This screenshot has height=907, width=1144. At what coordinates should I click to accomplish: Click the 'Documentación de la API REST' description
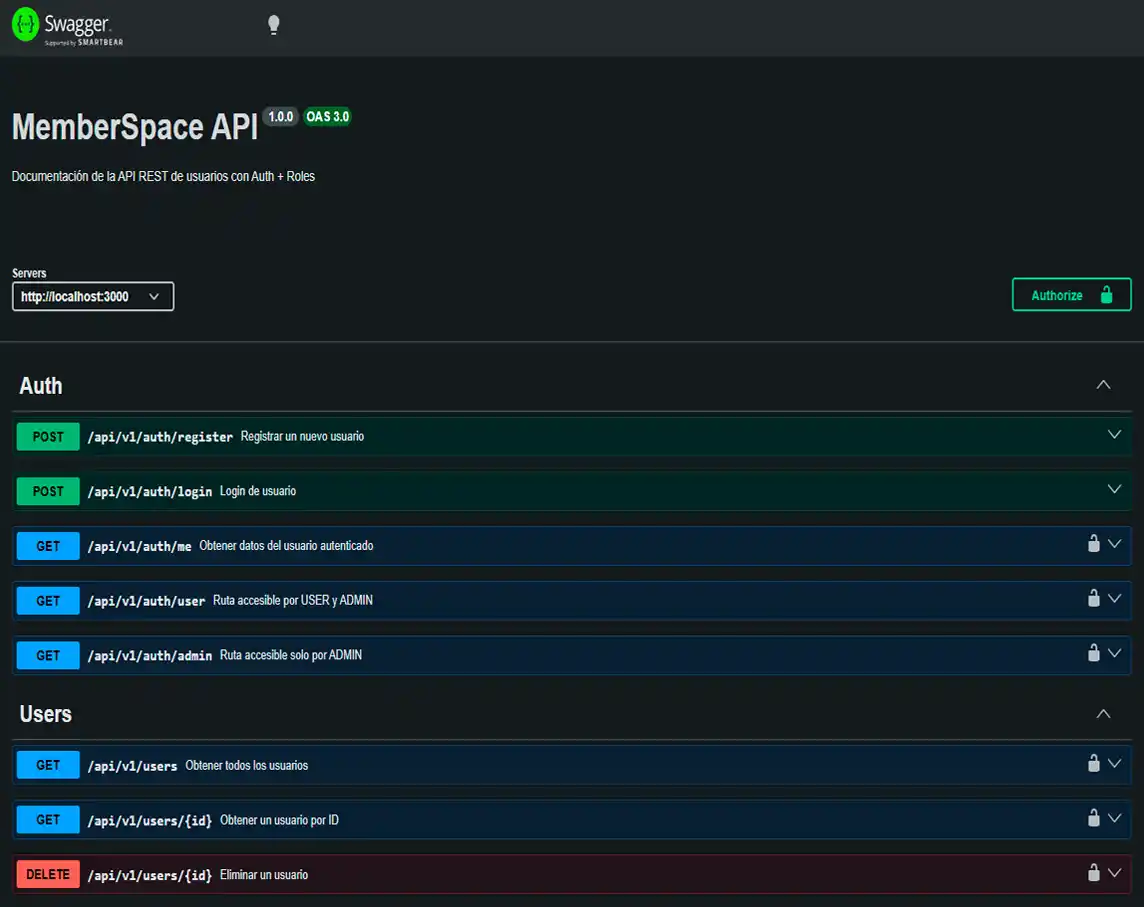click(163, 177)
